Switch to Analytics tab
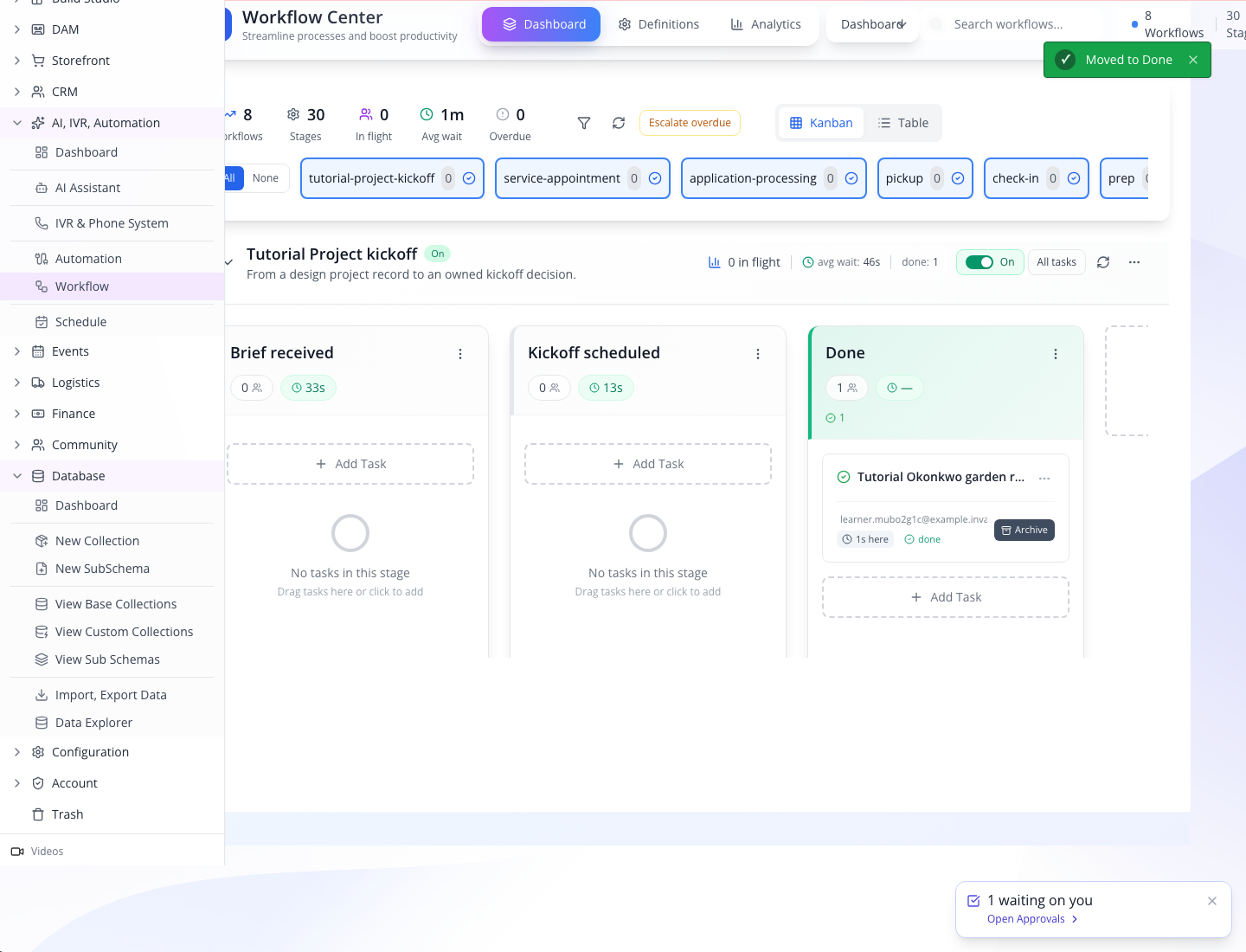 (766, 24)
